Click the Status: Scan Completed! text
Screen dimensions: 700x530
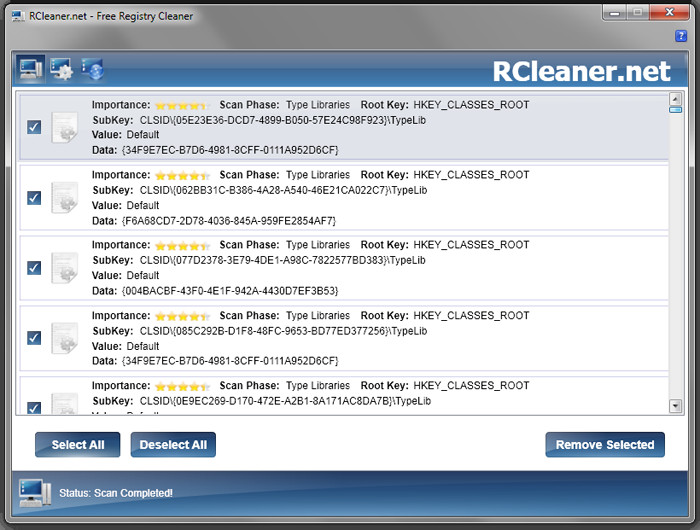tap(116, 493)
